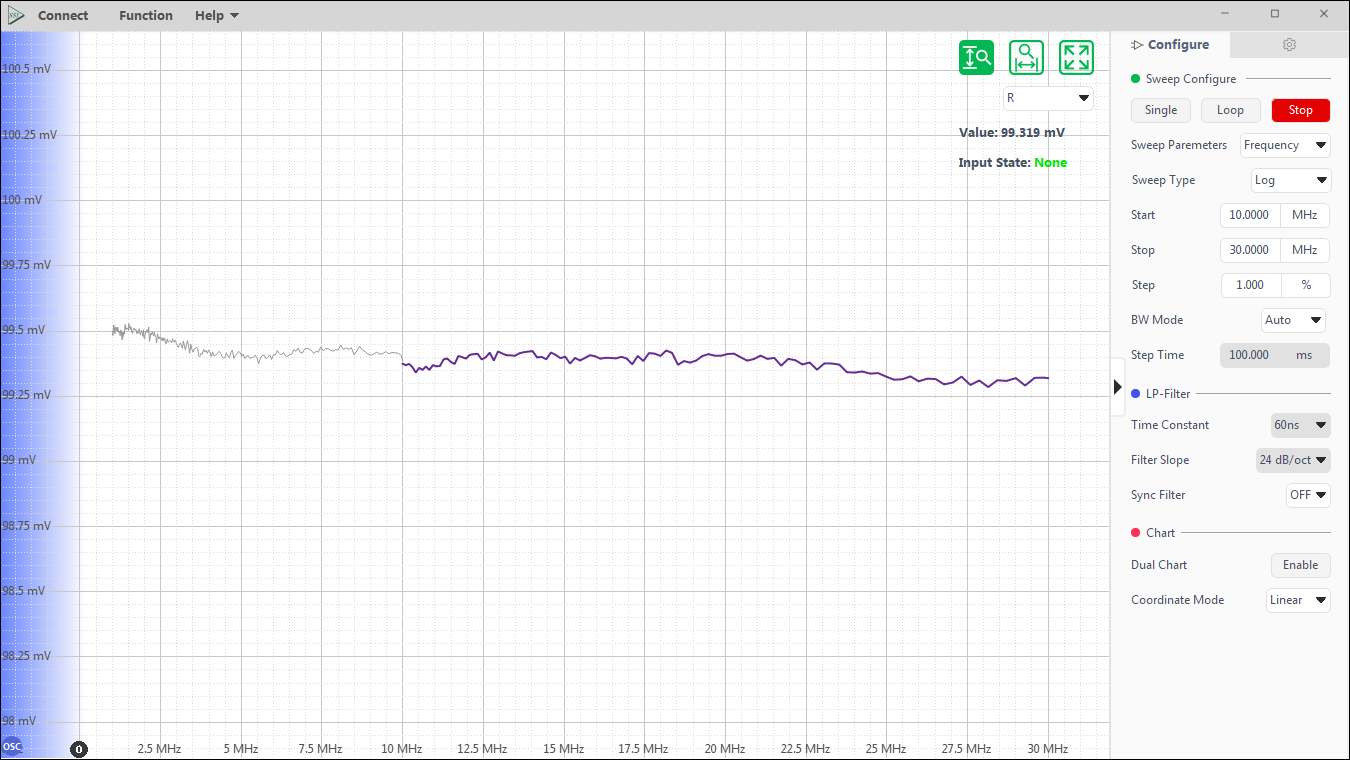Open the Help menu dropdown
The image size is (1350, 760).
pyautogui.click(x=216, y=15)
